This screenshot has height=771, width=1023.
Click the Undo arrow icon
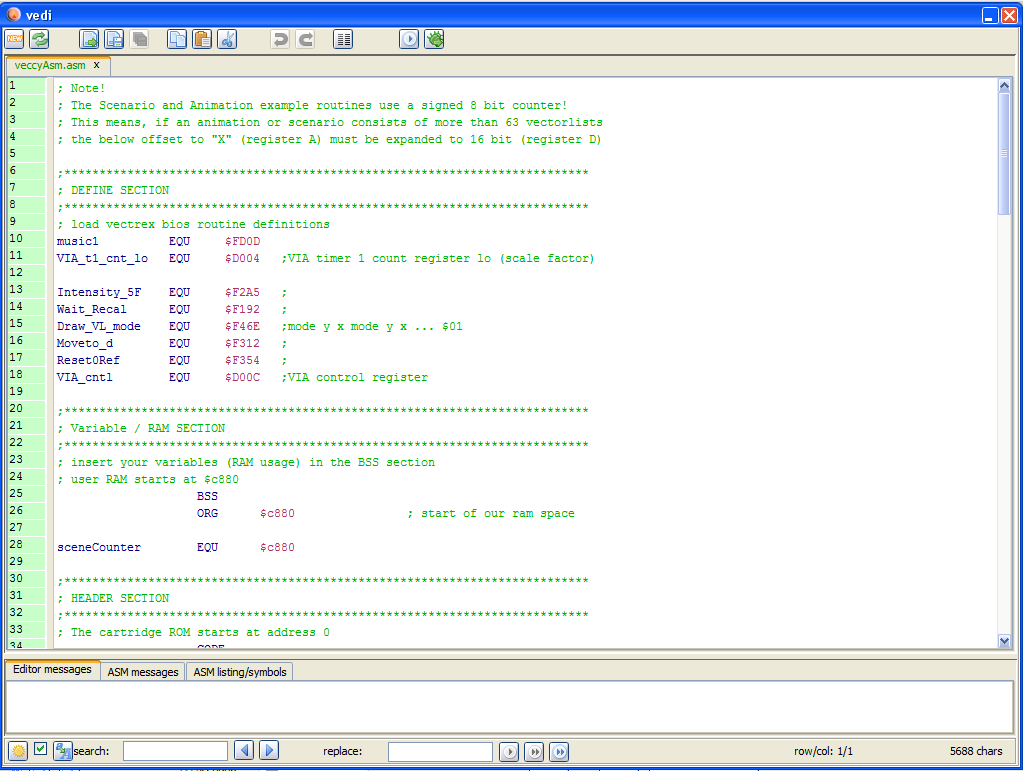click(x=281, y=39)
